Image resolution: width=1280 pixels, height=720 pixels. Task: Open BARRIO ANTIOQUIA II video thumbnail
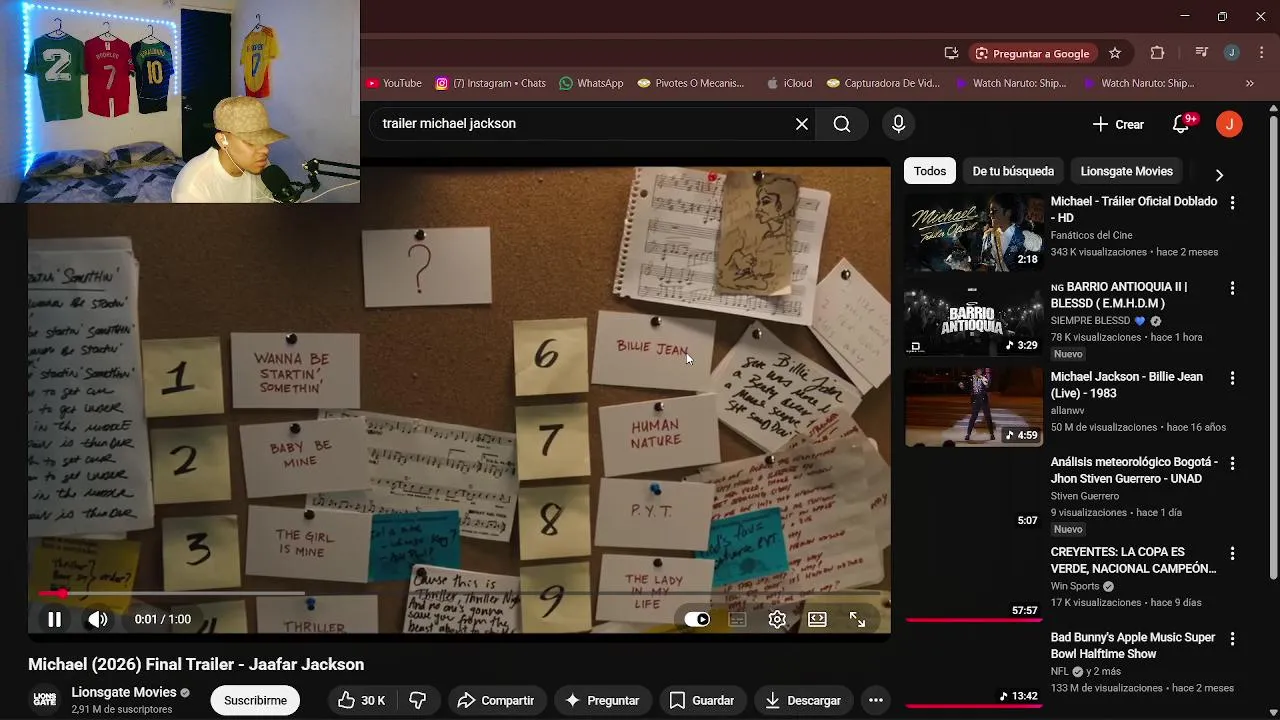point(974,318)
